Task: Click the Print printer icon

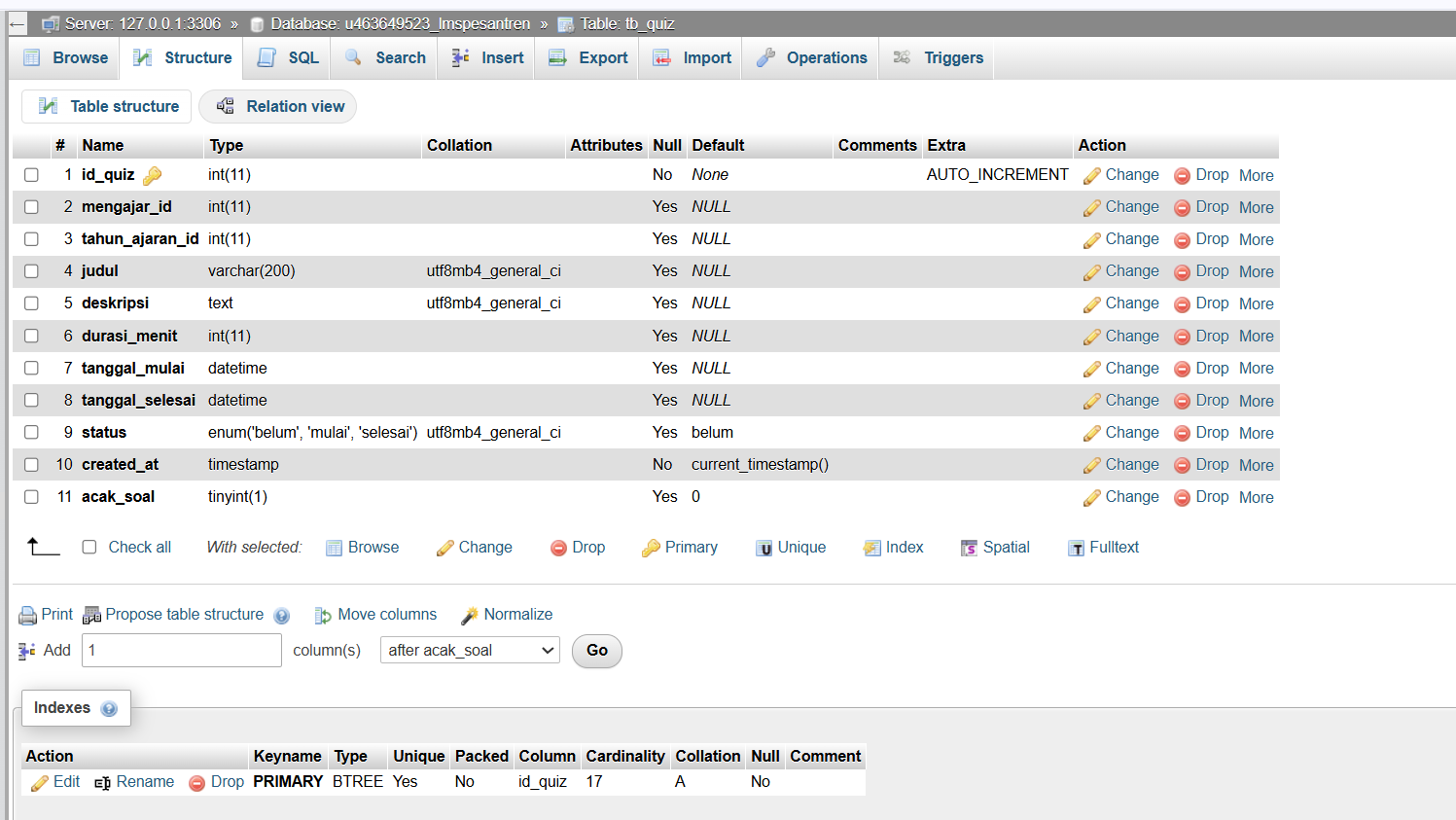Action: (x=28, y=616)
